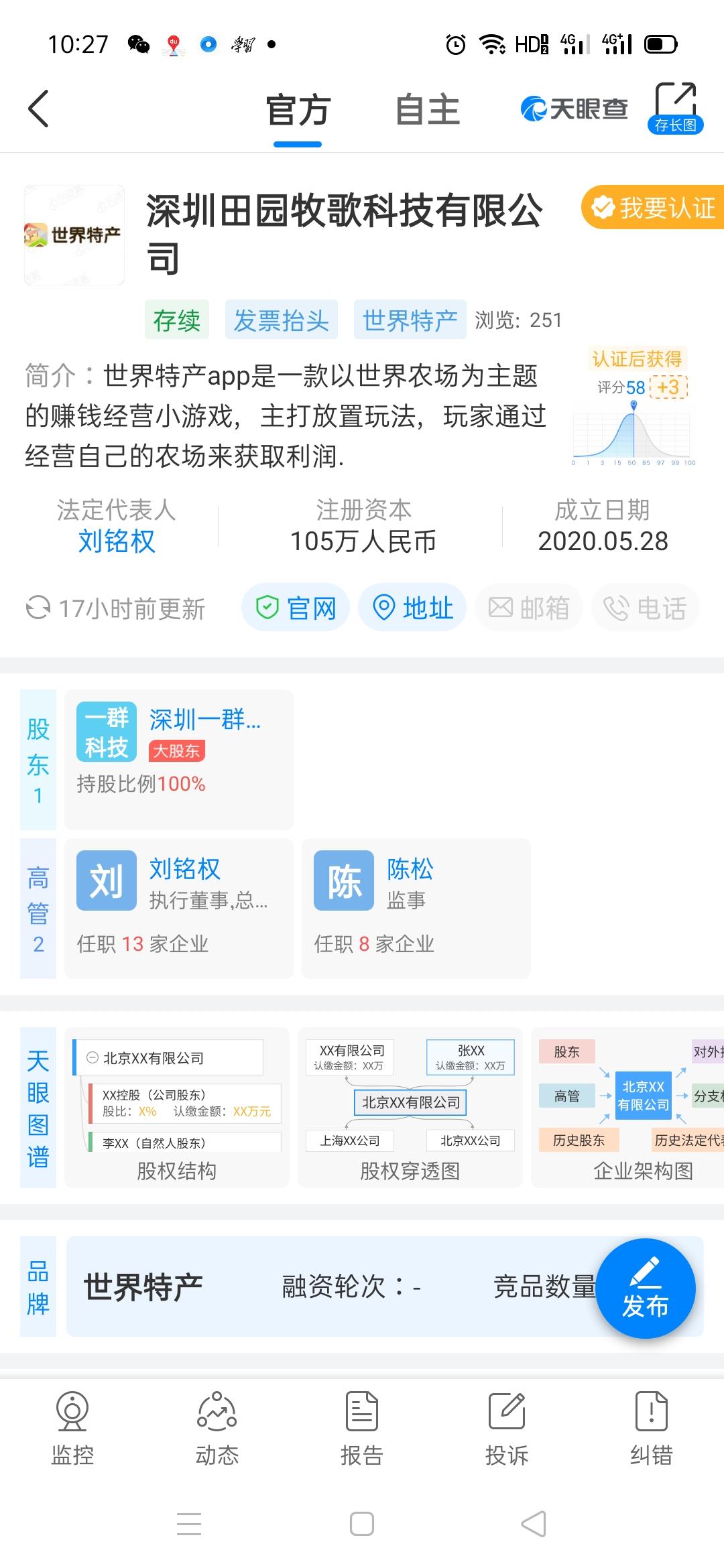Tap the 2020.05.28 founding date value
The image size is (724, 1568).
pyautogui.click(x=603, y=541)
